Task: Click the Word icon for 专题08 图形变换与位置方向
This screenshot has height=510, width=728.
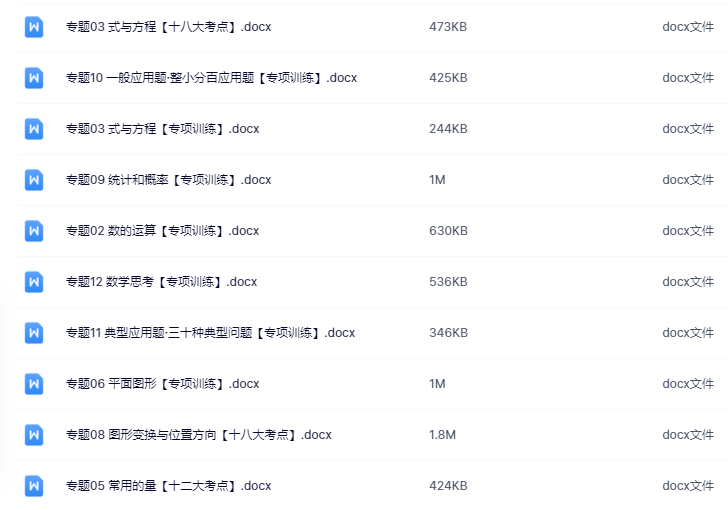Action: point(34,435)
